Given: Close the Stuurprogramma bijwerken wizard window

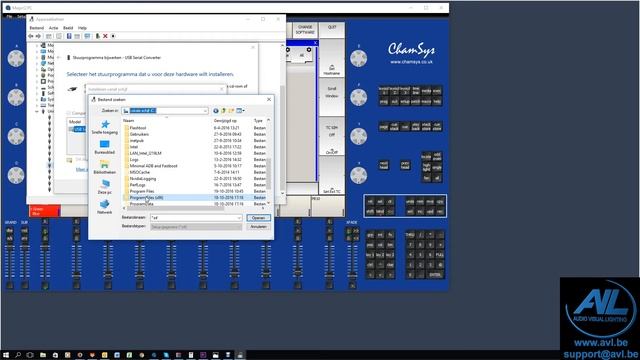Looking at the screenshot, I should [253, 47].
